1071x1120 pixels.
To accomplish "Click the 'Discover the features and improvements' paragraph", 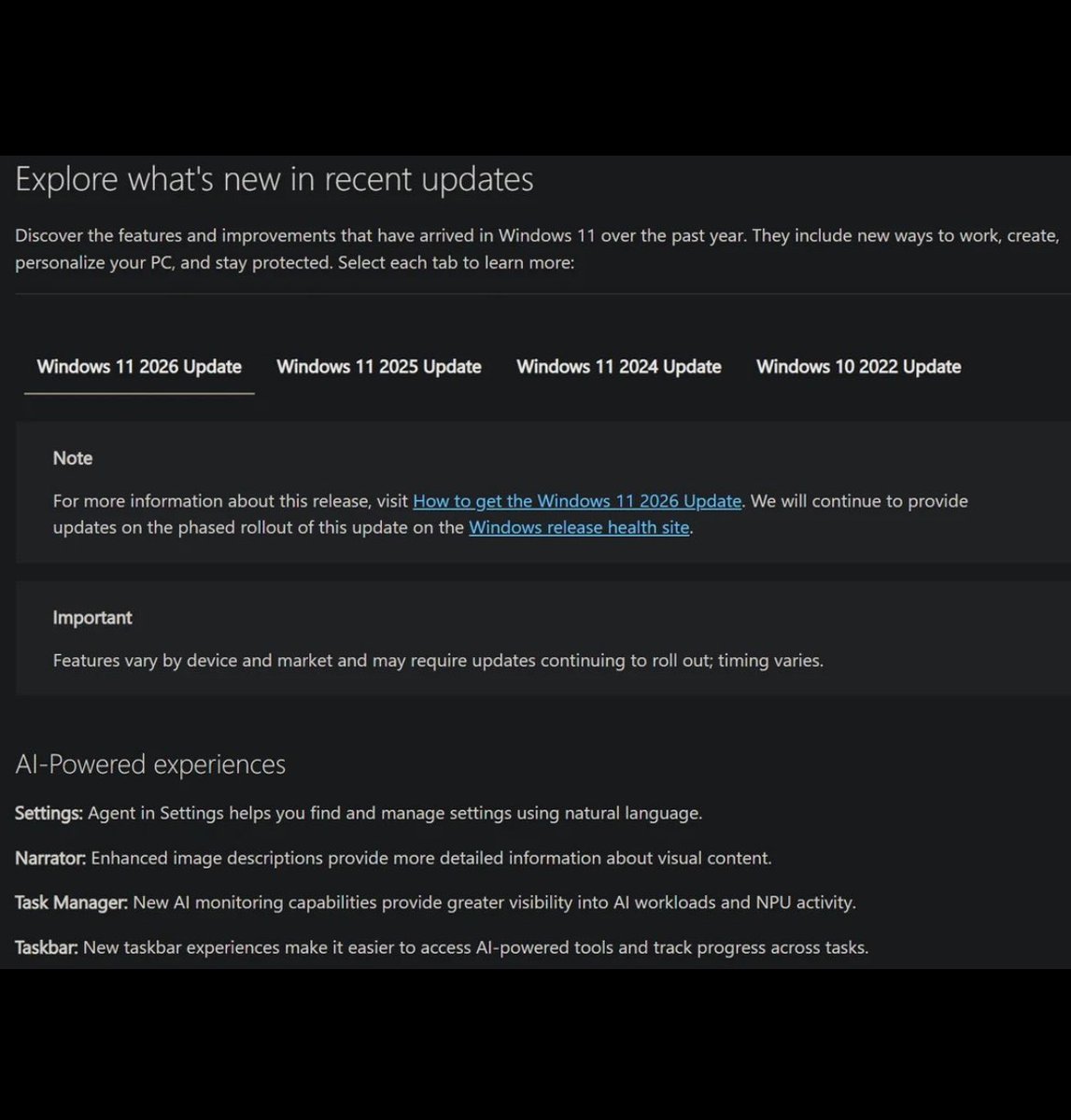I will pyautogui.click(x=537, y=249).
